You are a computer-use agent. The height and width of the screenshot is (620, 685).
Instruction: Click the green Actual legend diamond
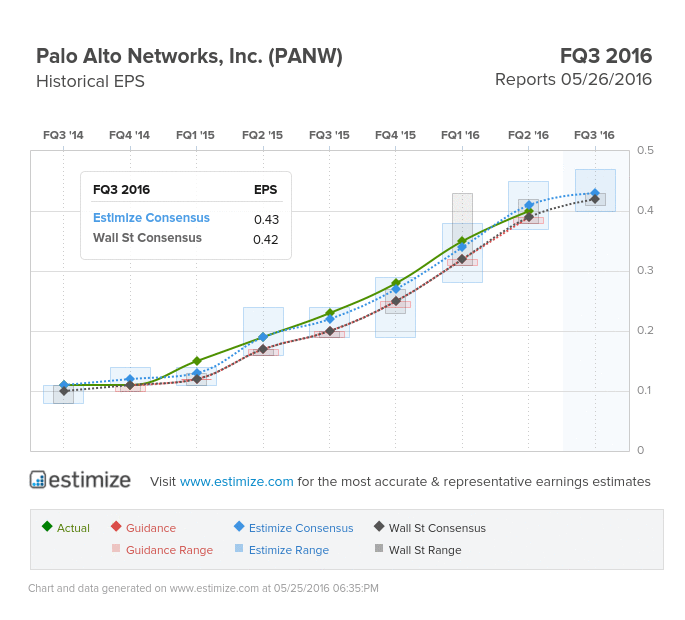[x=47, y=526]
